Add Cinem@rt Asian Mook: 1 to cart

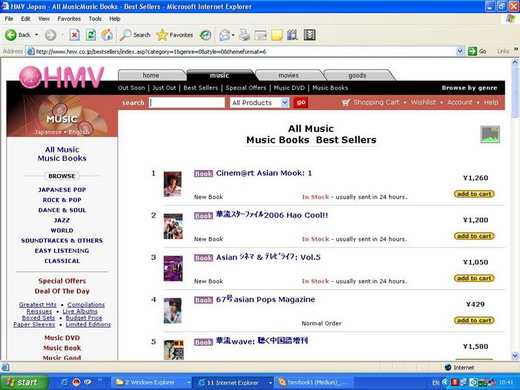click(474, 194)
